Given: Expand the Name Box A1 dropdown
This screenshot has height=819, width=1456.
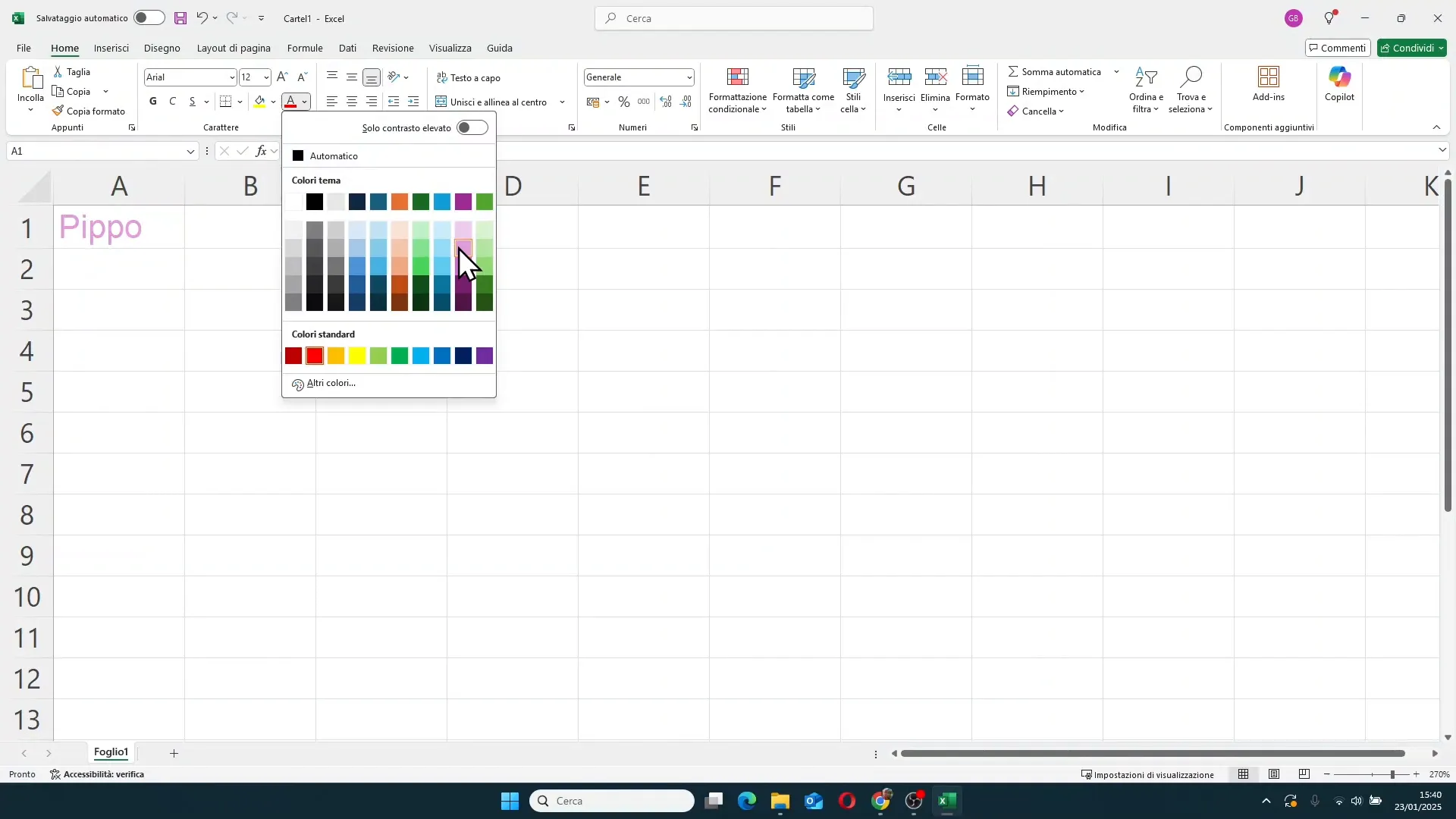Looking at the screenshot, I should 190,152.
